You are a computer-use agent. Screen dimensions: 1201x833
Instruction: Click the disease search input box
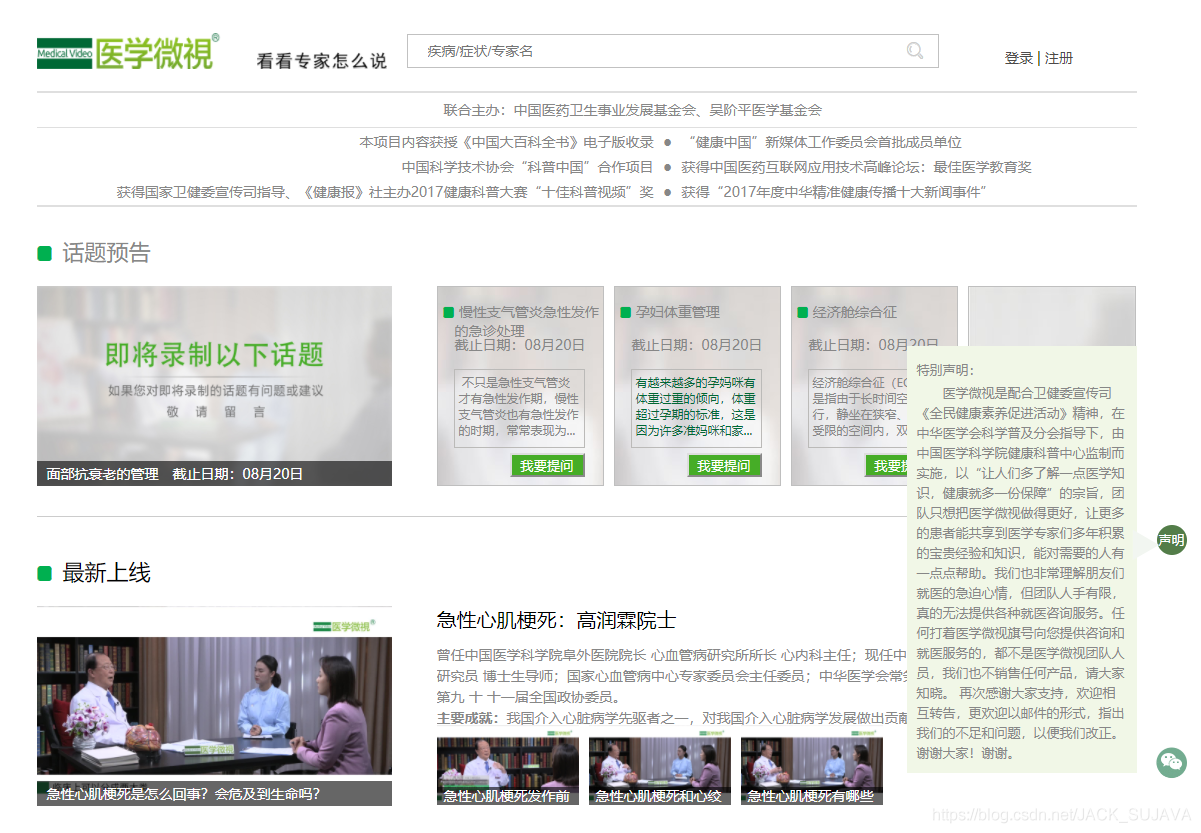tap(650, 51)
